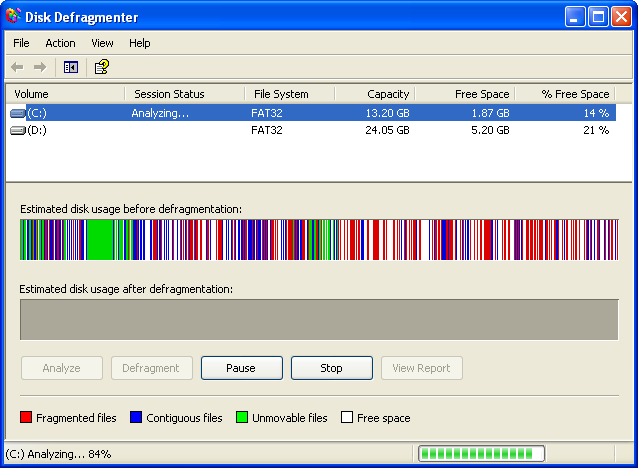This screenshot has height=468, width=638.
Task: Click the blue Contiguous files swatch
Action: coord(136,417)
